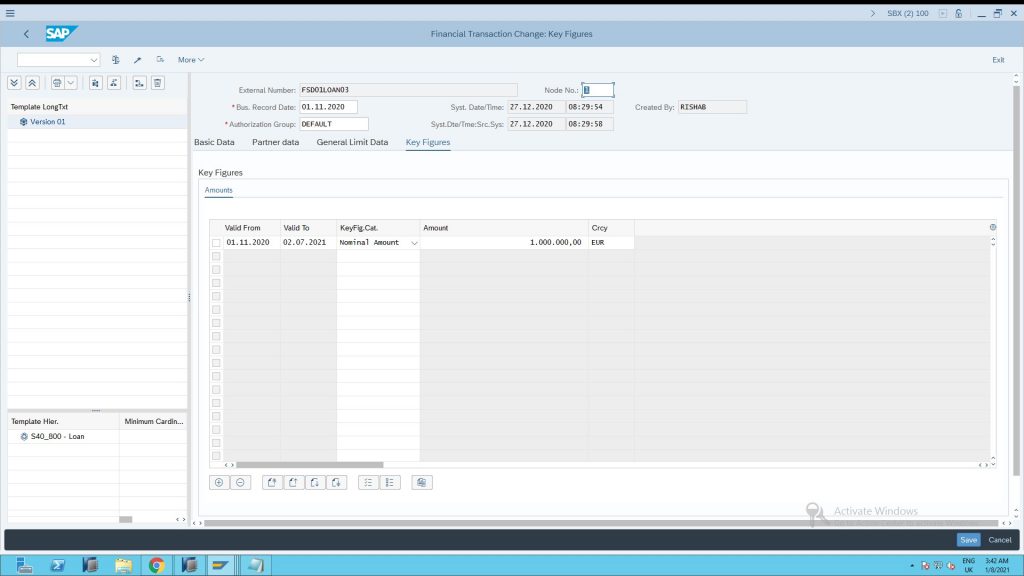Screen dimensions: 1024x576
Task: Open PowerShell from the taskbar
Action: (x=57, y=565)
